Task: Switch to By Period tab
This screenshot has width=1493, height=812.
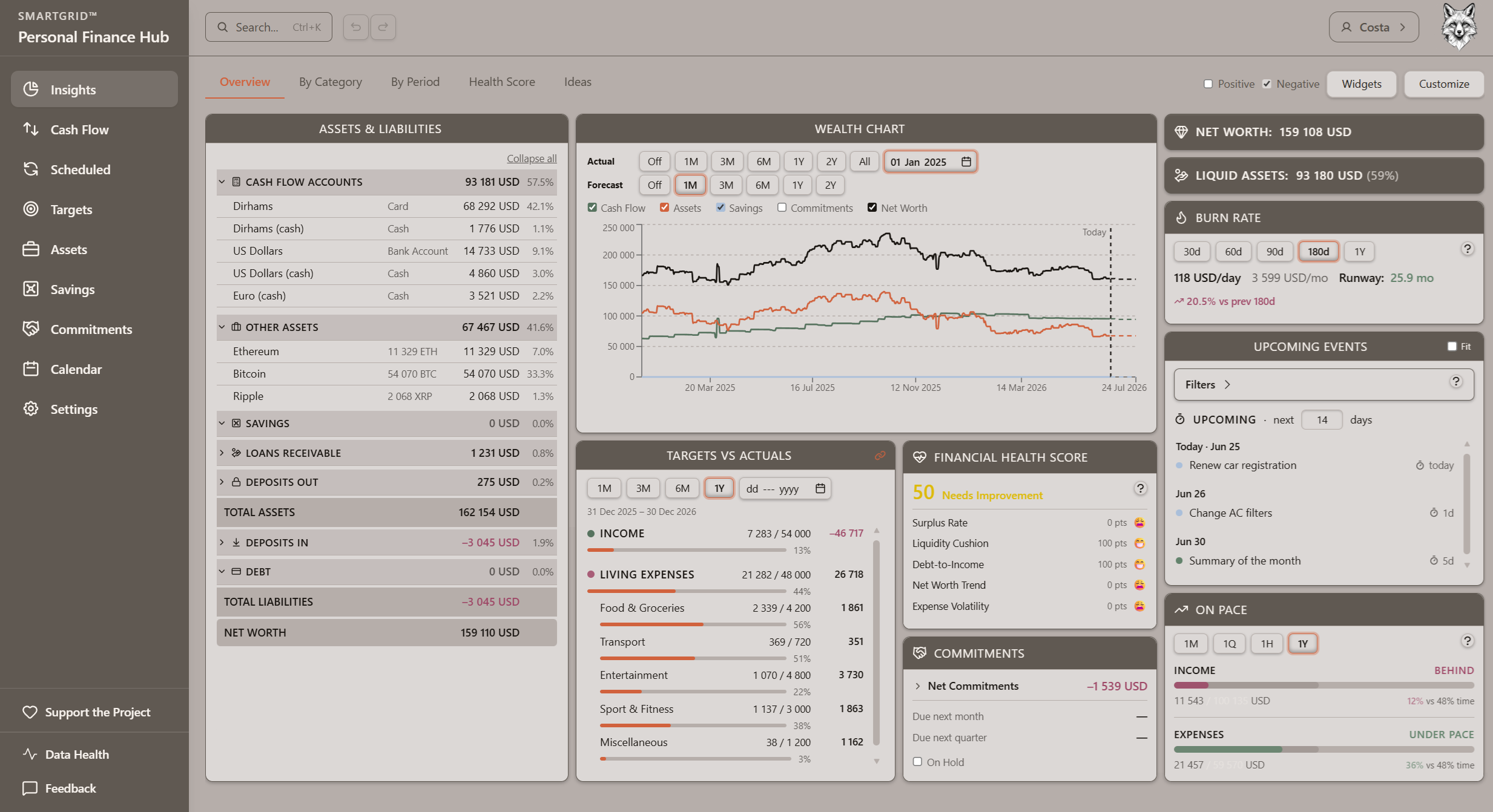Action: pos(415,82)
